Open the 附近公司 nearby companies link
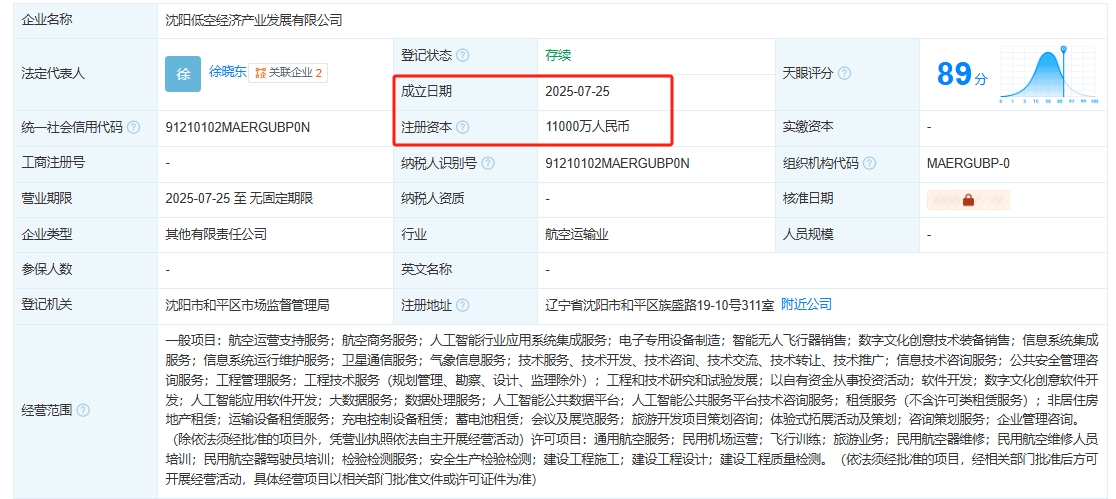The width and height of the screenshot is (1116, 499). pos(806,305)
